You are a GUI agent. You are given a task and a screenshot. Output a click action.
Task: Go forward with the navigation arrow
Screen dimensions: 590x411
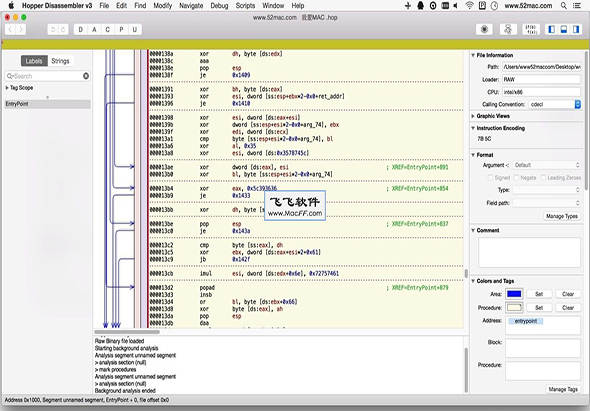click(21, 29)
